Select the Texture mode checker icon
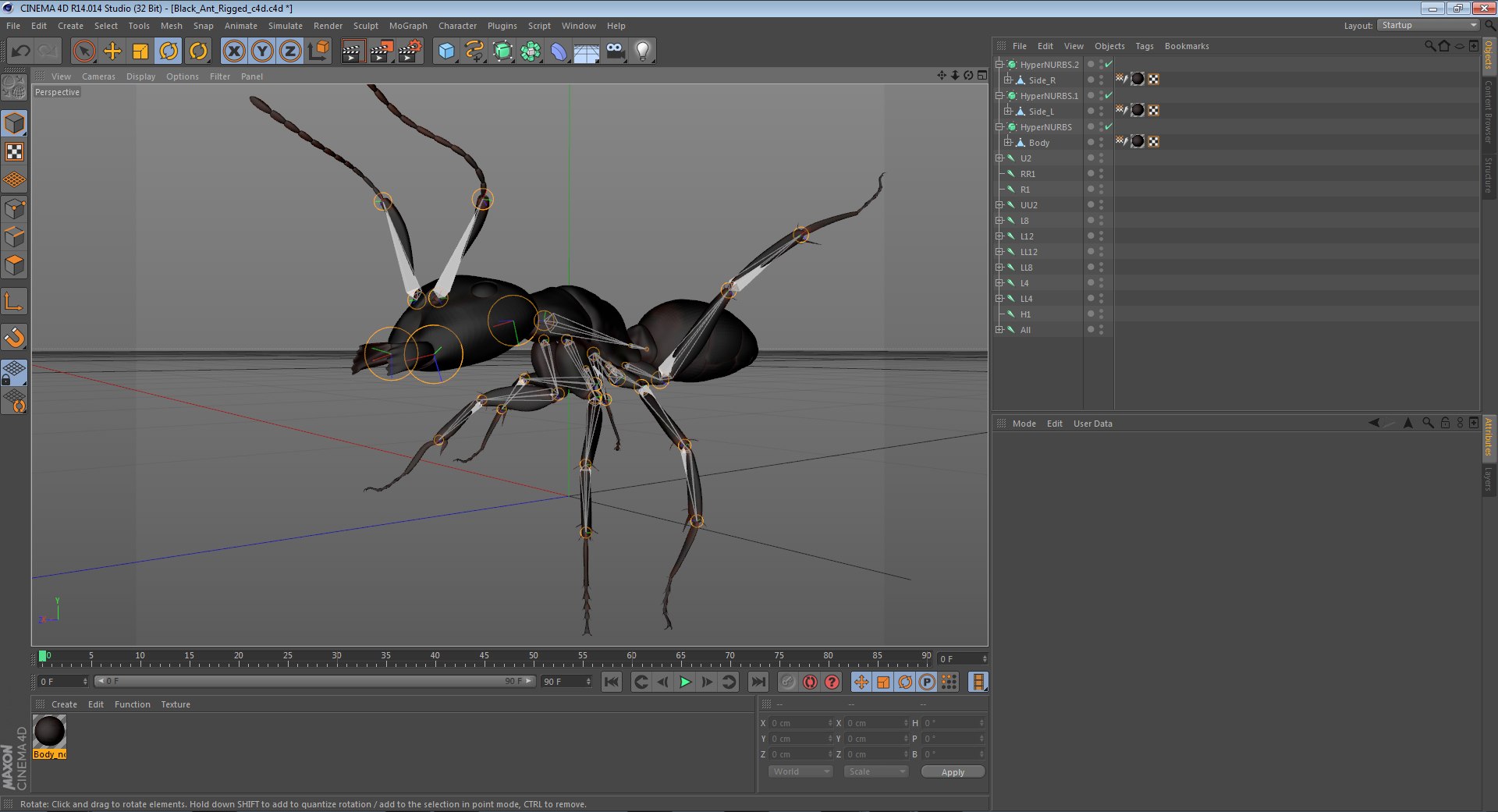 (14, 152)
